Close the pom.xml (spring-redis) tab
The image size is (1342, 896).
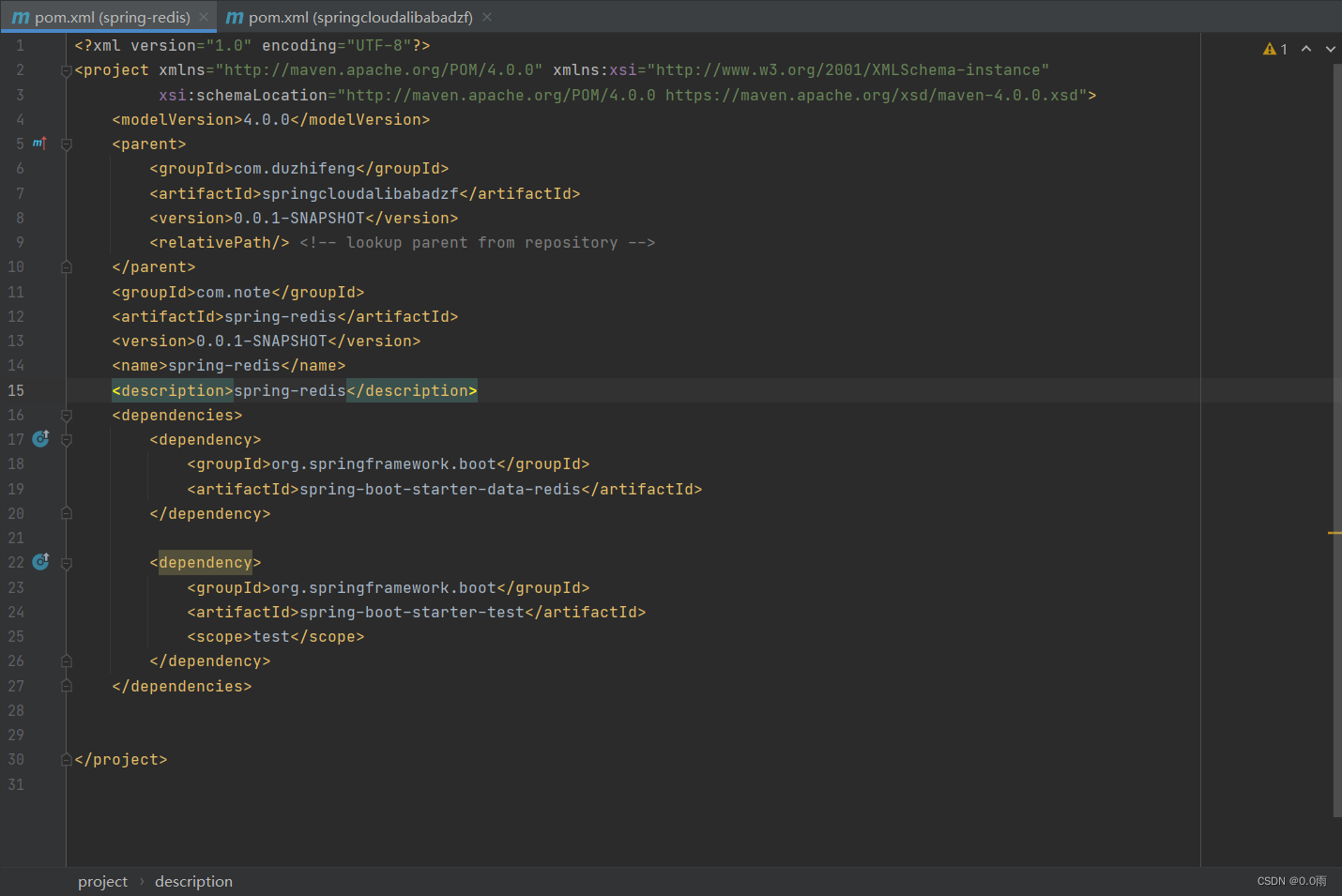(203, 16)
